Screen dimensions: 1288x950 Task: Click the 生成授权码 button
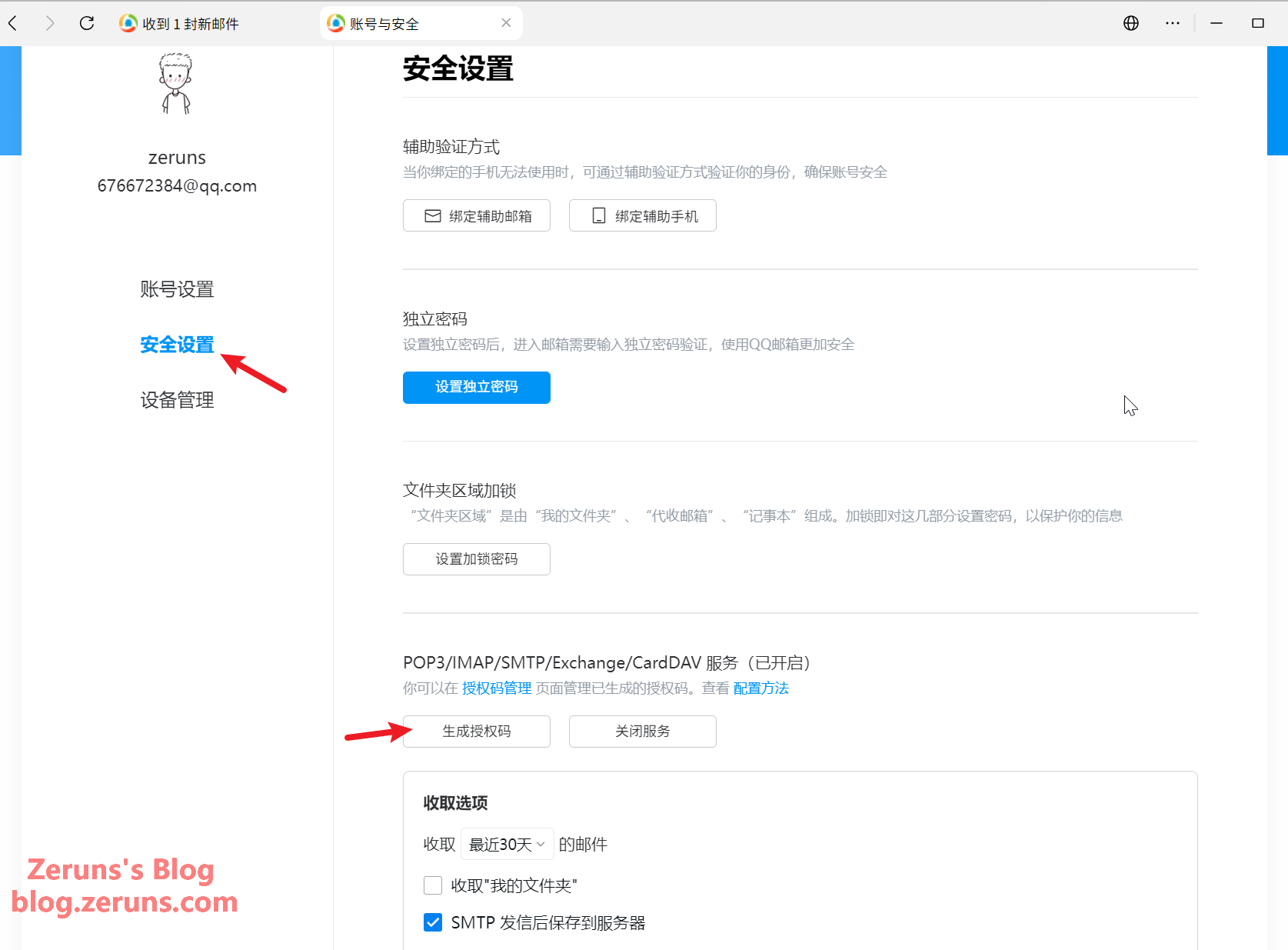pyautogui.click(x=476, y=731)
